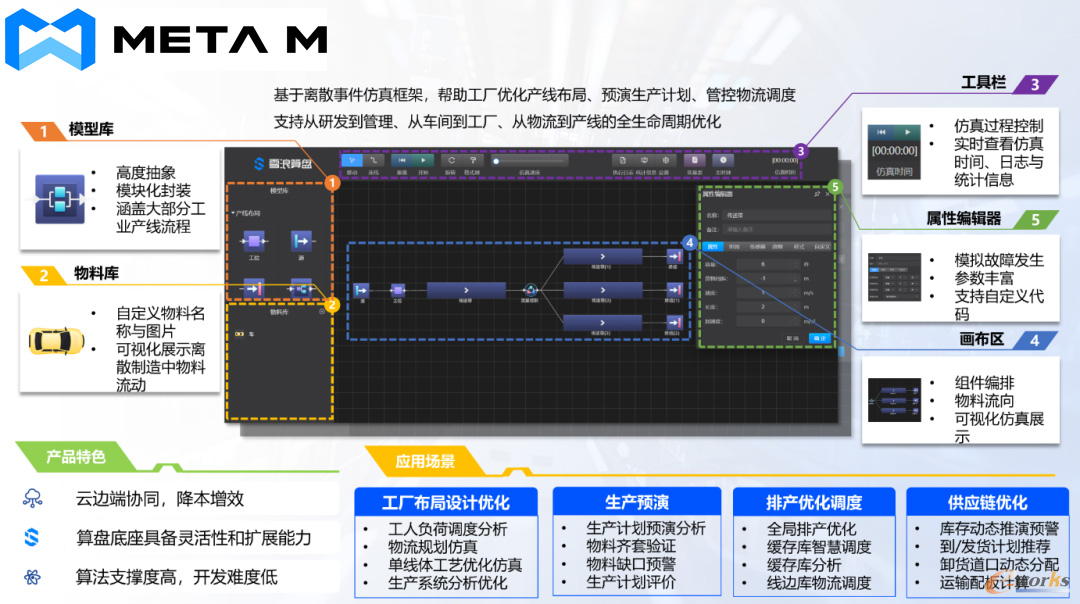This screenshot has height=604, width=1080.
Task: Select the 连线 connector tool
Action: tap(373, 160)
